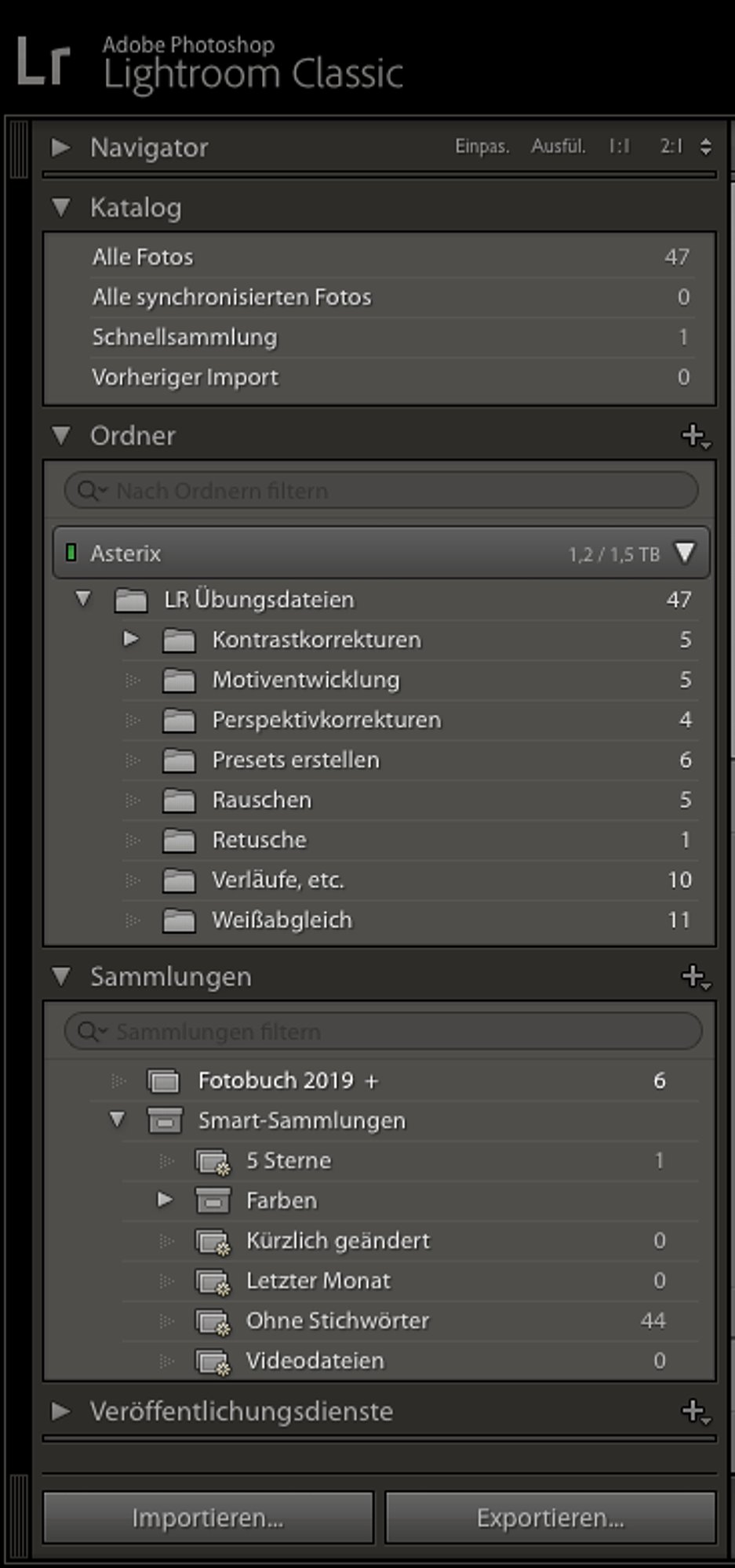Click the Fotobuch 2019 collection icon
This screenshot has height=1568, width=735.
pos(164,1081)
